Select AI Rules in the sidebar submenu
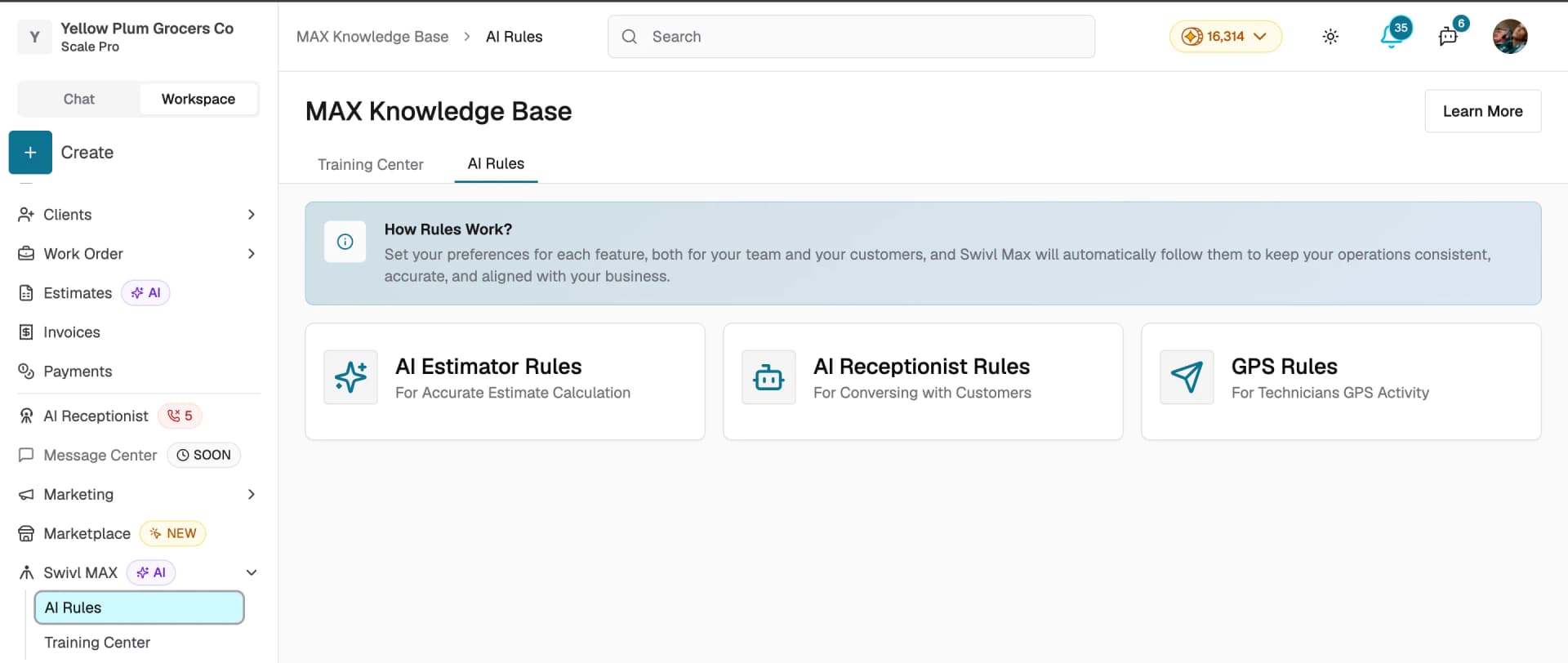Viewport: 1568px width, 663px height. tap(139, 608)
